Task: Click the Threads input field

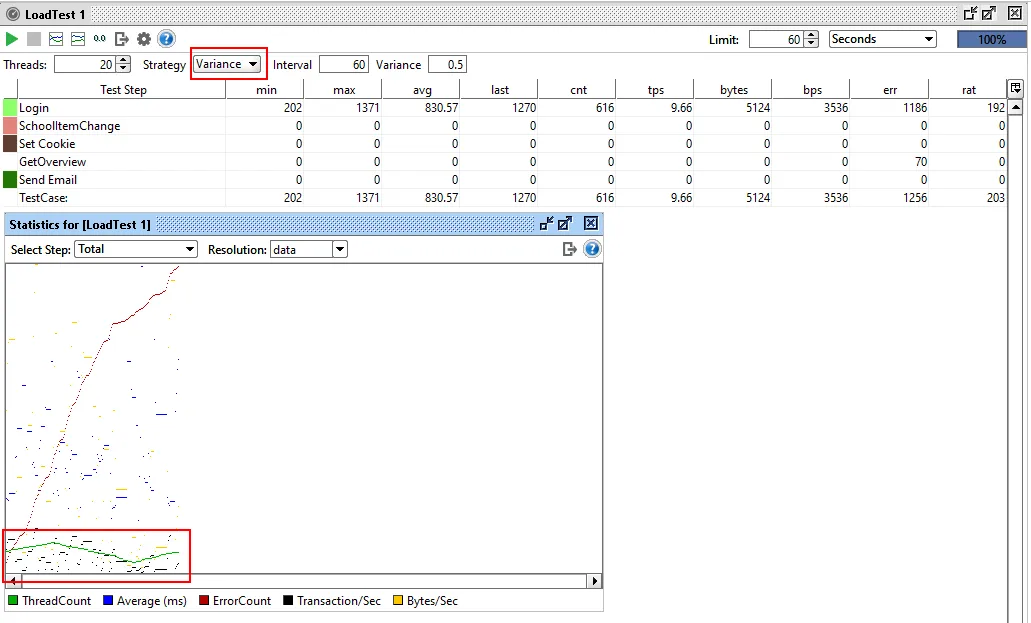Action: 85,64
